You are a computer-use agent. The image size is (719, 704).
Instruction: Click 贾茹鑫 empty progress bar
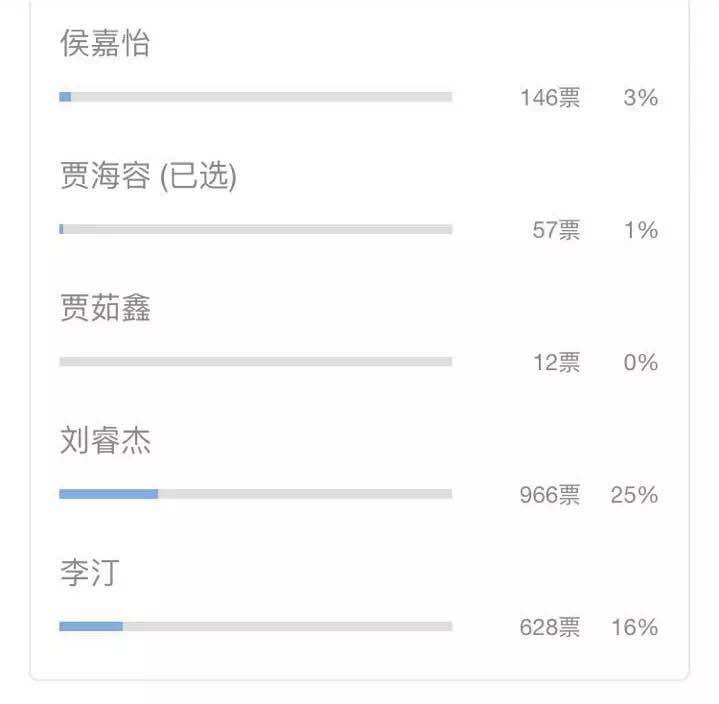point(256,361)
